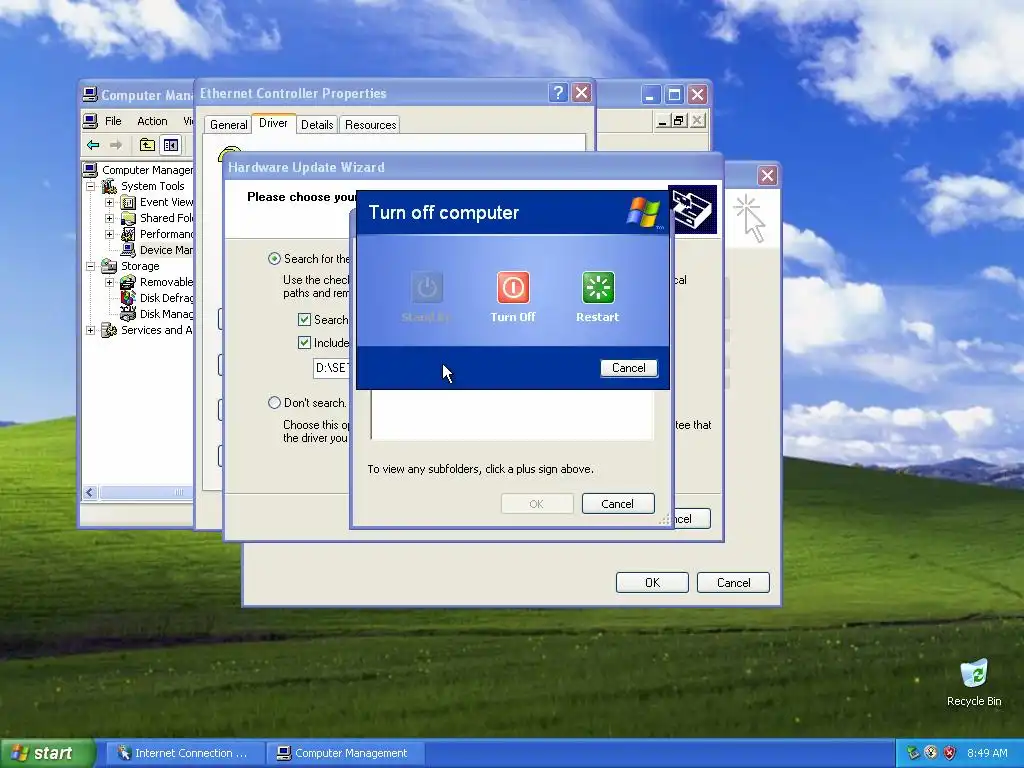The image size is (1024, 768).
Task: Click the greyed Stand By icon
Action: click(427, 287)
